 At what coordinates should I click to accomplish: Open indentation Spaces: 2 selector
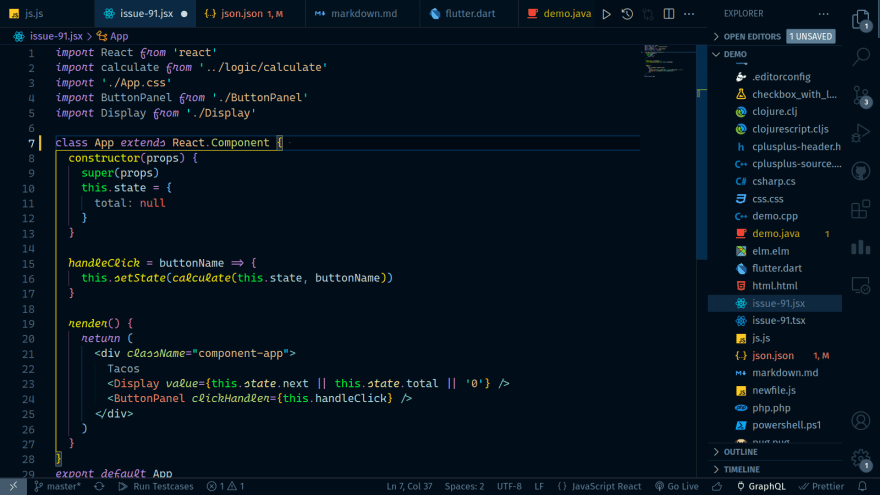point(464,487)
